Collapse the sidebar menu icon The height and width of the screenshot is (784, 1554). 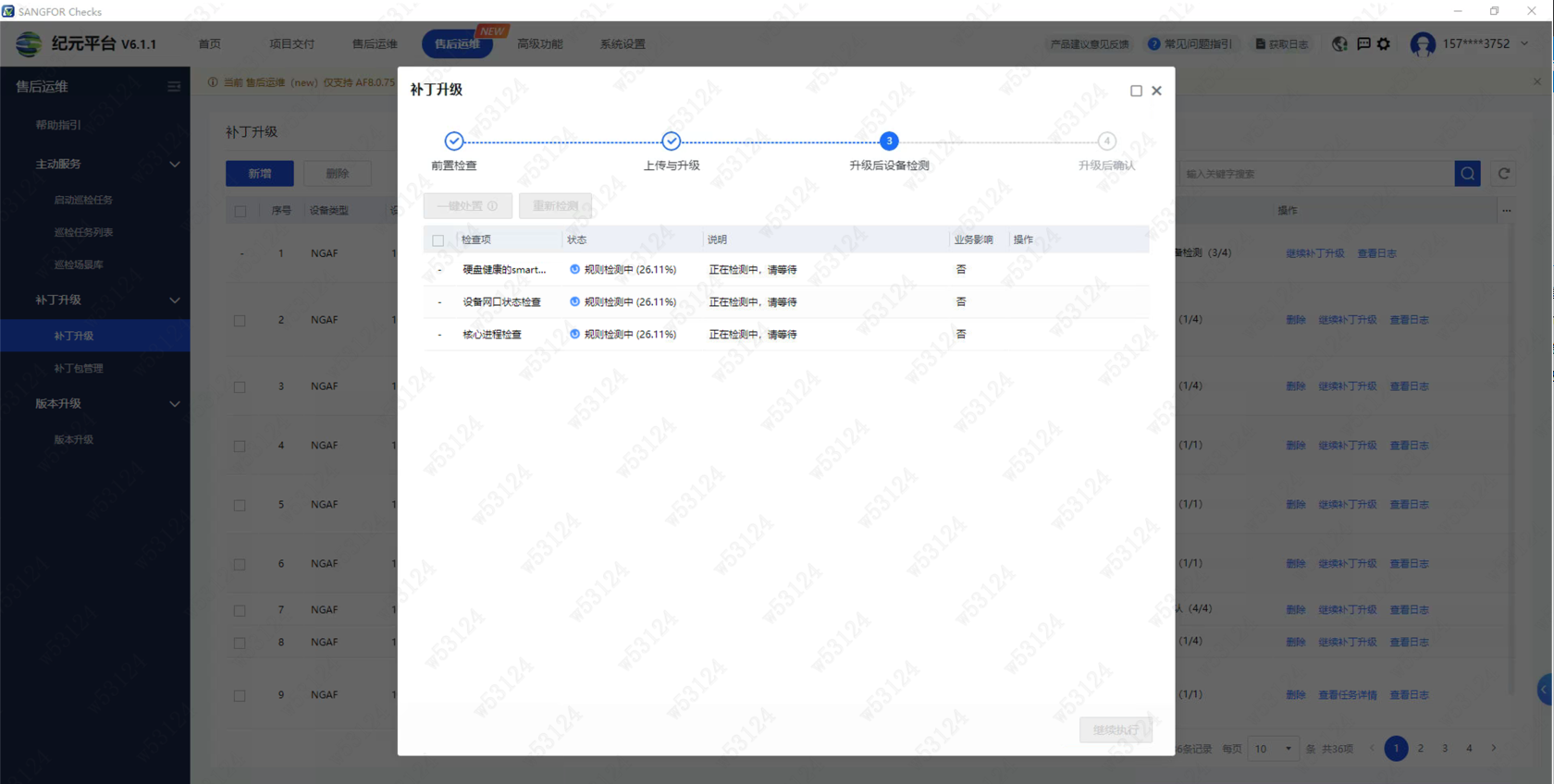(x=174, y=87)
